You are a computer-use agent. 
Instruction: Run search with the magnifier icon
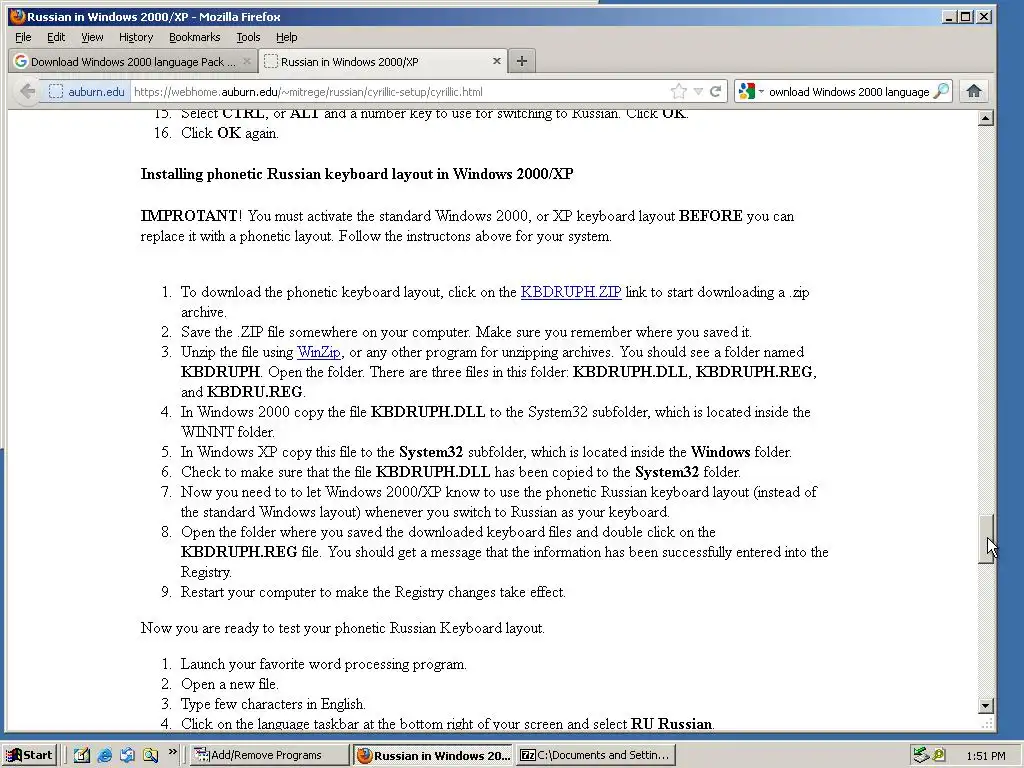click(x=941, y=91)
